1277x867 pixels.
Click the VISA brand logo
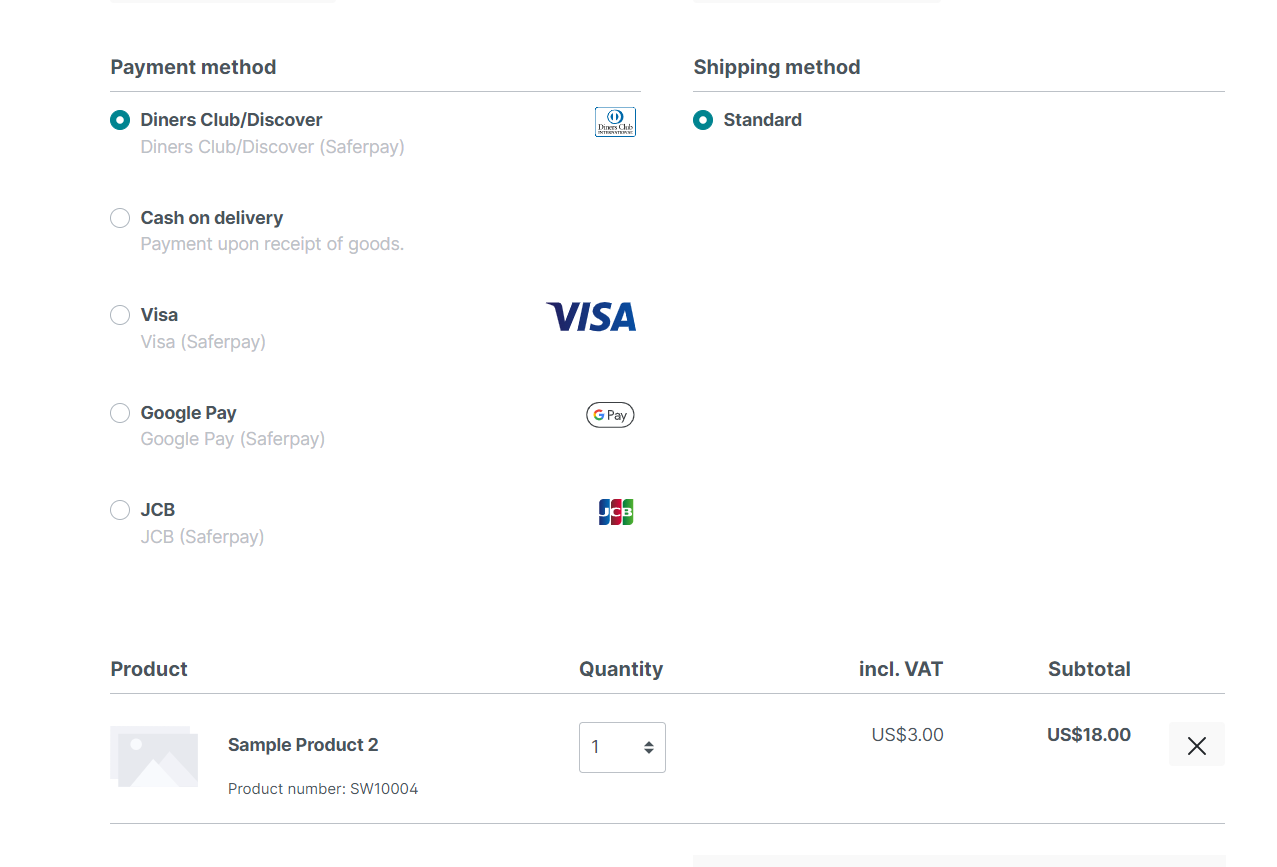(x=590, y=317)
